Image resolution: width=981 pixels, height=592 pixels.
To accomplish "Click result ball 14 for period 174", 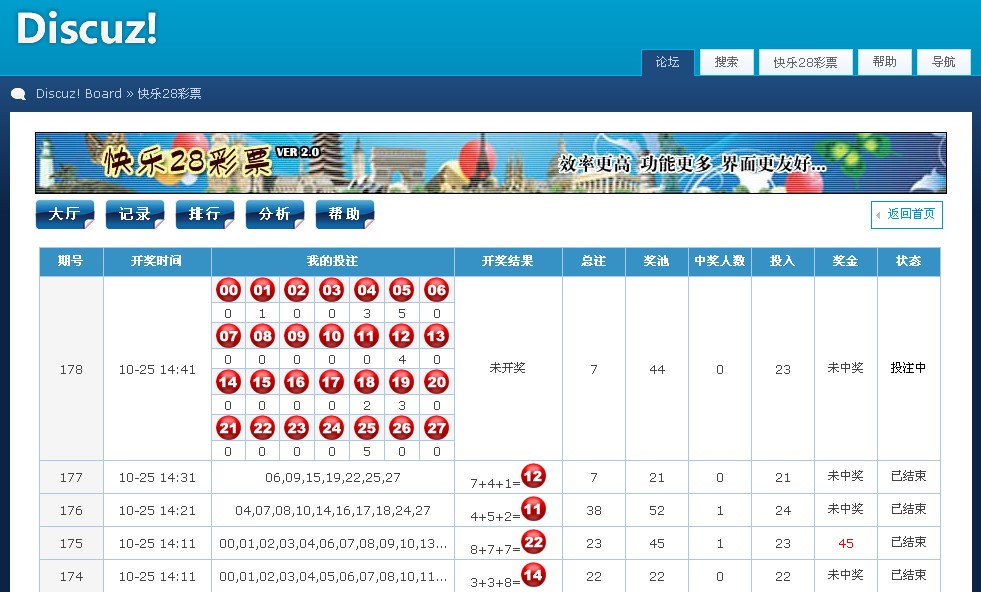I will coord(533,575).
